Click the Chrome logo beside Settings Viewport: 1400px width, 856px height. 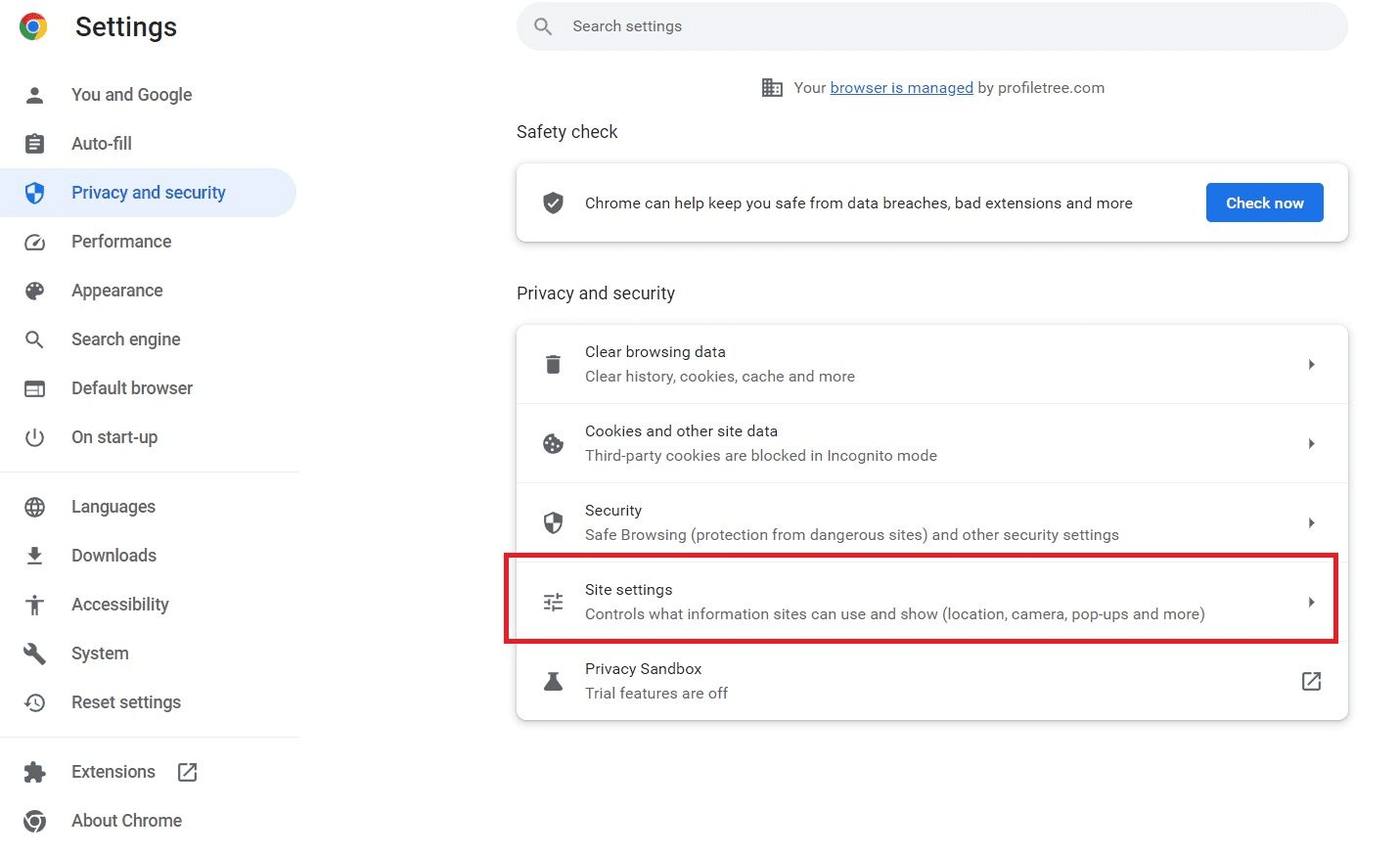33,26
